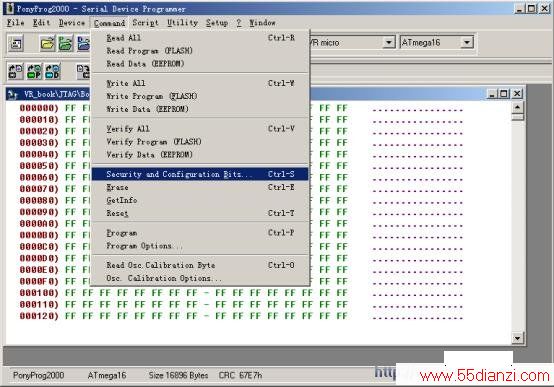Click the PonyProg2000 title bar application icon

point(10,8)
